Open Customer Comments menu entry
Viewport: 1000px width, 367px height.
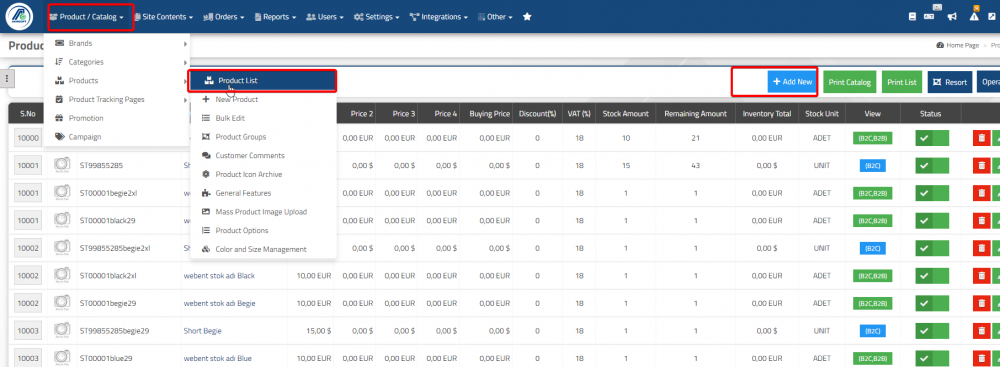tap(263, 156)
